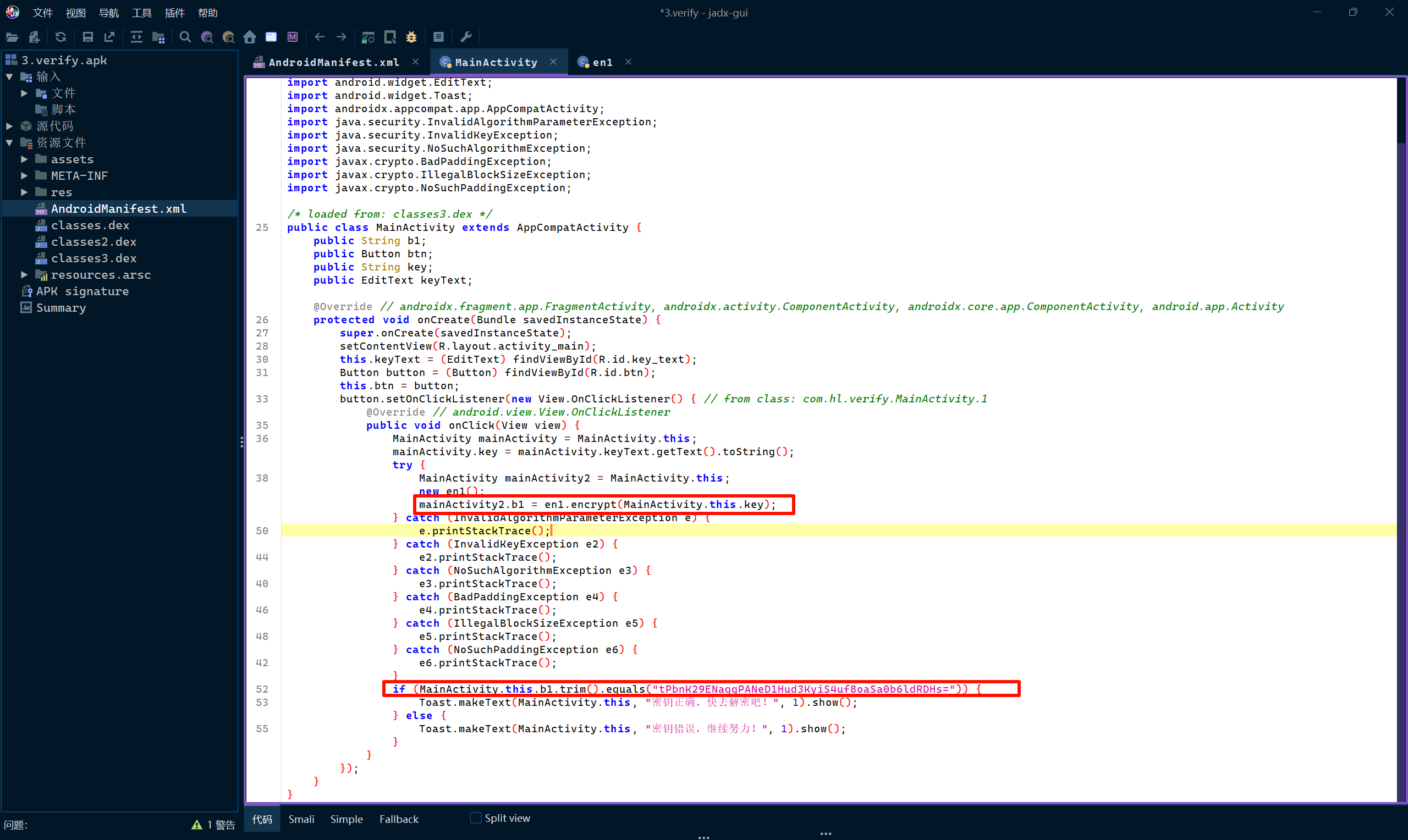Viewport: 1408px width, 840px height.
Task: Open APK signature item
Action: [x=82, y=291]
